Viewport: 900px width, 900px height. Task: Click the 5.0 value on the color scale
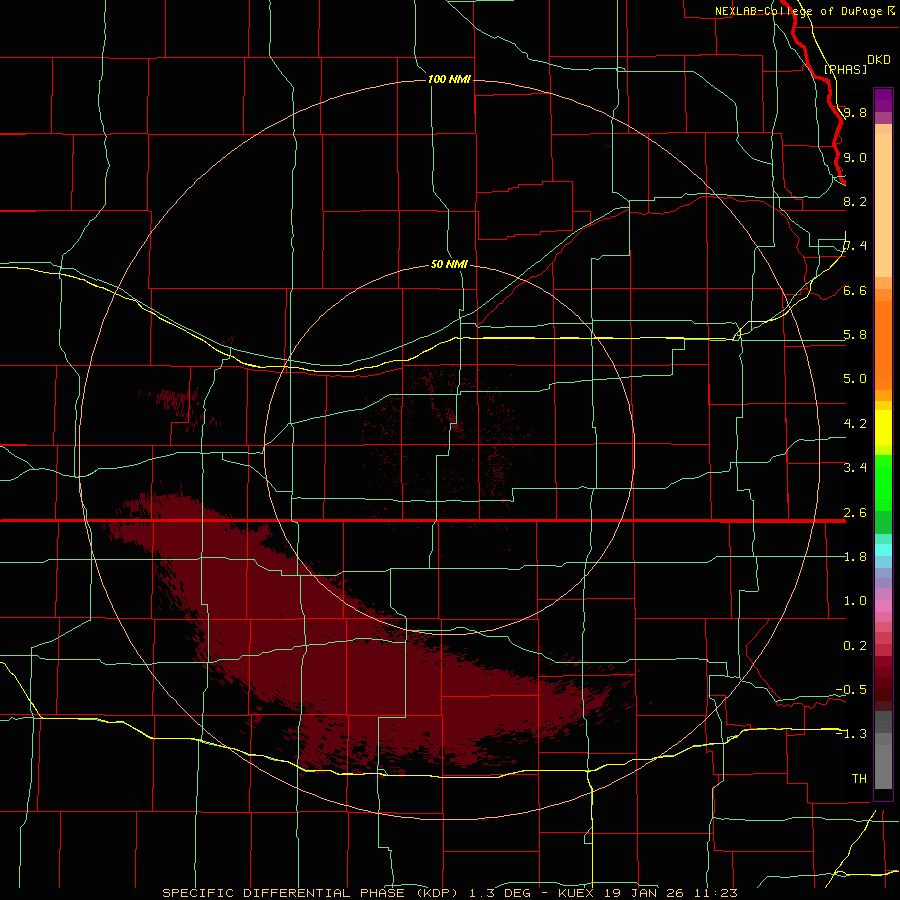click(x=855, y=379)
